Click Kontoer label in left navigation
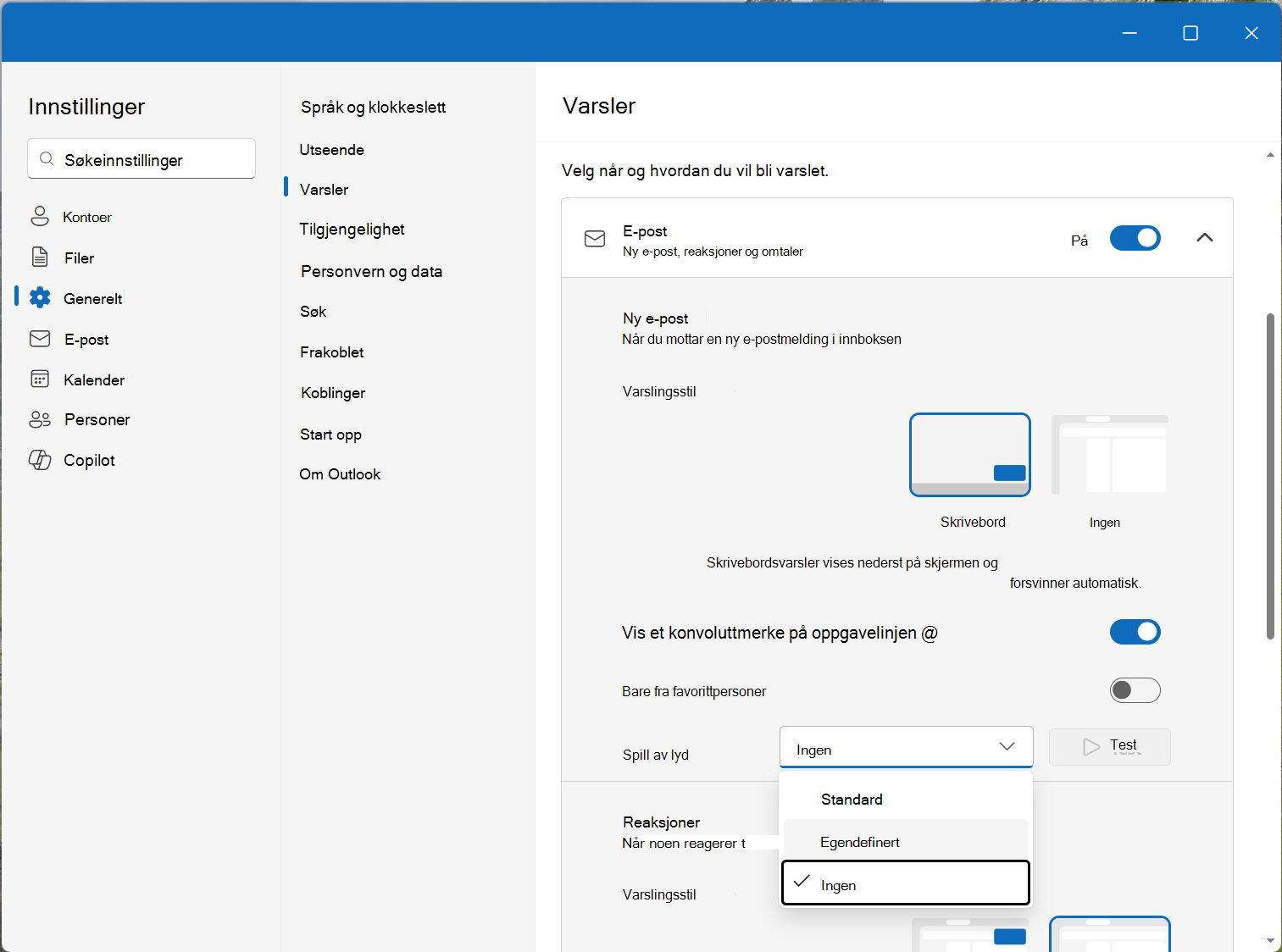The height and width of the screenshot is (952, 1282). 87,217
